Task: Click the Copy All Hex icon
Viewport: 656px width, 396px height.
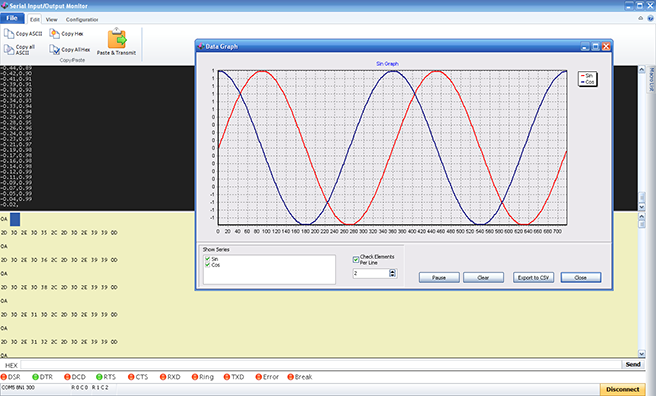Action: click(54, 49)
